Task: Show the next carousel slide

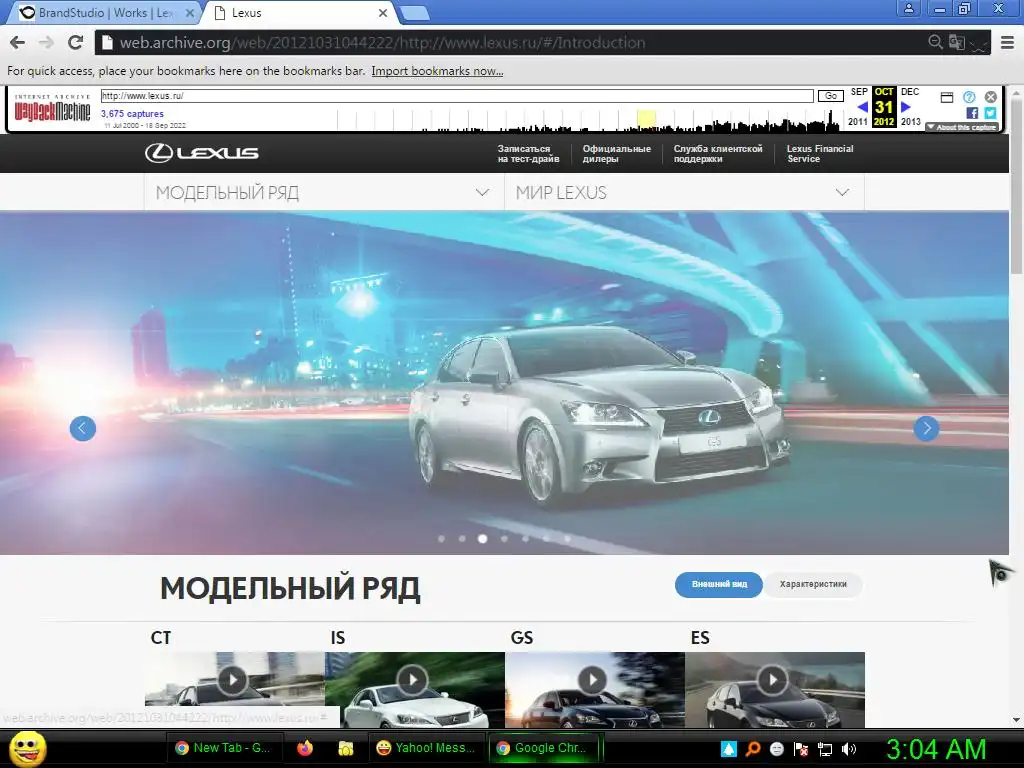Action: (926, 428)
